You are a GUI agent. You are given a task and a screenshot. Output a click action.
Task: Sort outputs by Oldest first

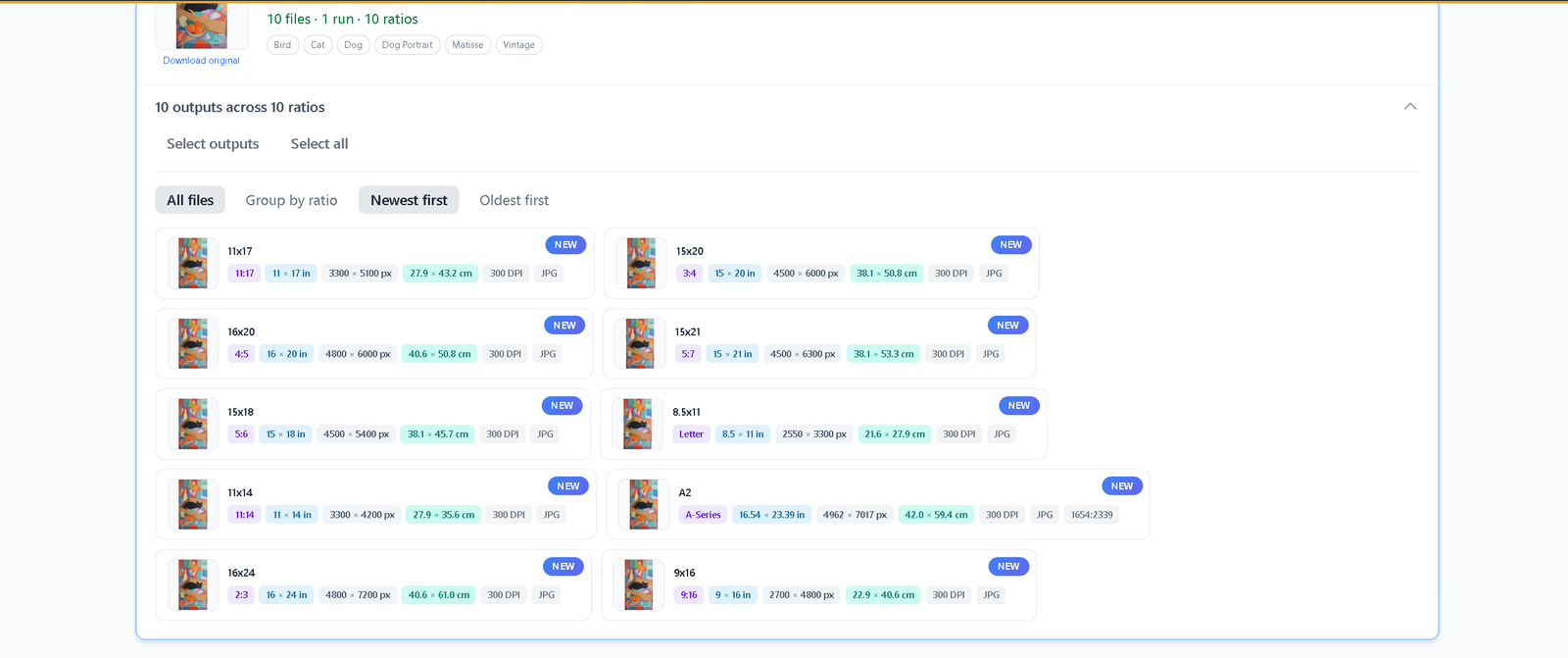514,200
